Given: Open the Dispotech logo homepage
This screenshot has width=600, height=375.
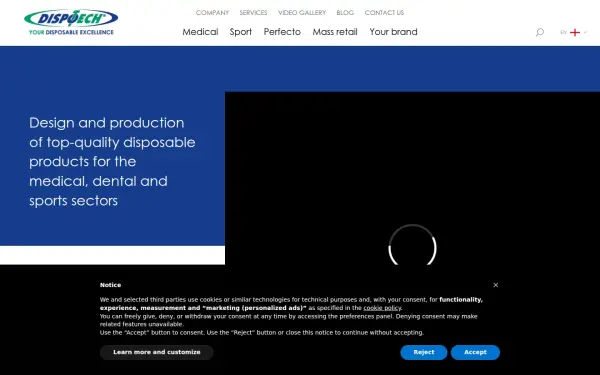Looking at the screenshot, I should (71, 22).
